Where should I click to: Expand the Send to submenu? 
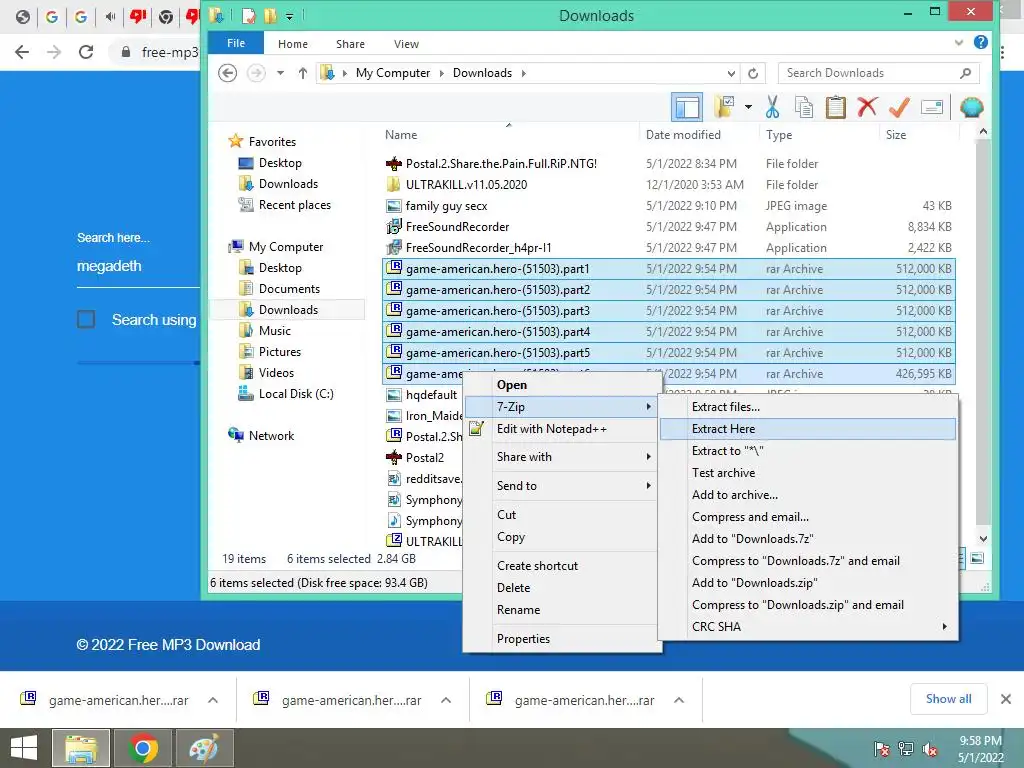[562, 486]
